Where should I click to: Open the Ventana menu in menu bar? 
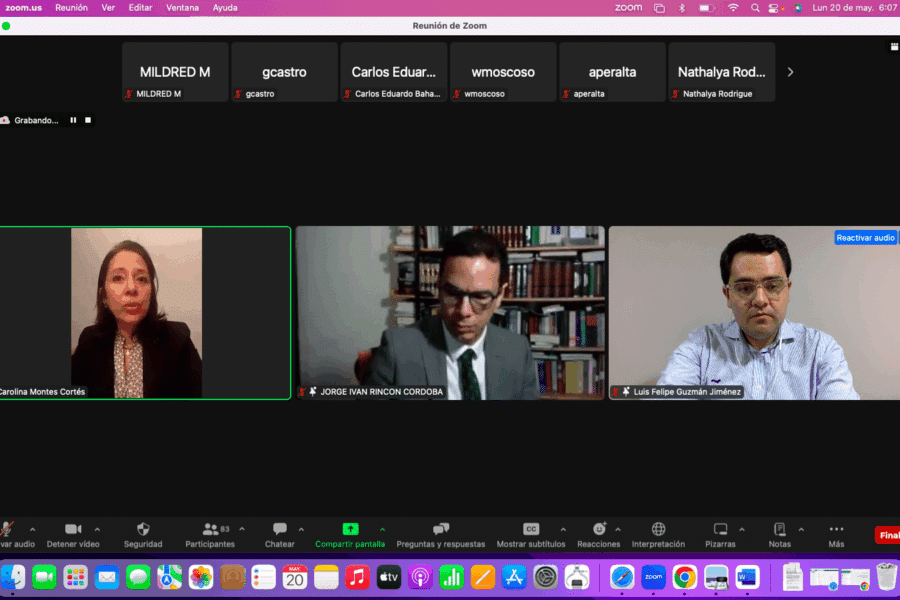point(182,8)
